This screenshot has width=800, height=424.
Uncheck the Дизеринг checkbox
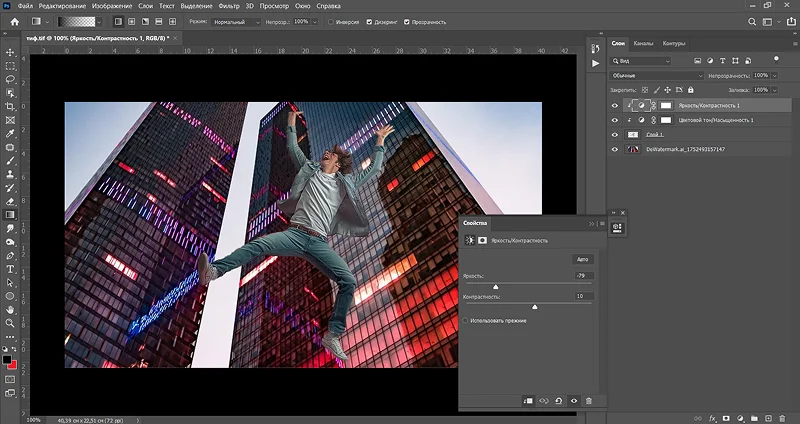[369, 22]
